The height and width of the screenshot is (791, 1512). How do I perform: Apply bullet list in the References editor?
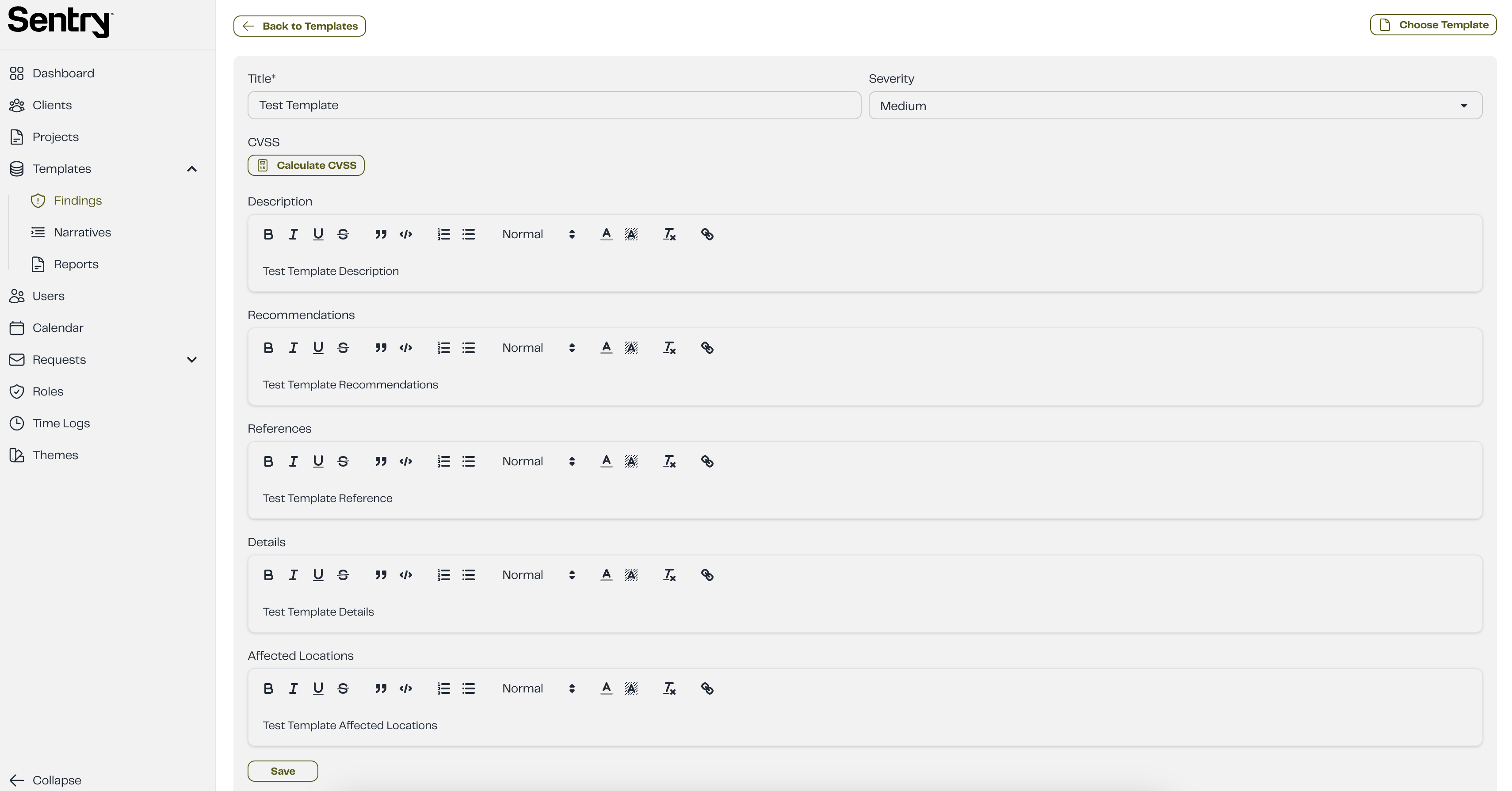coord(468,461)
